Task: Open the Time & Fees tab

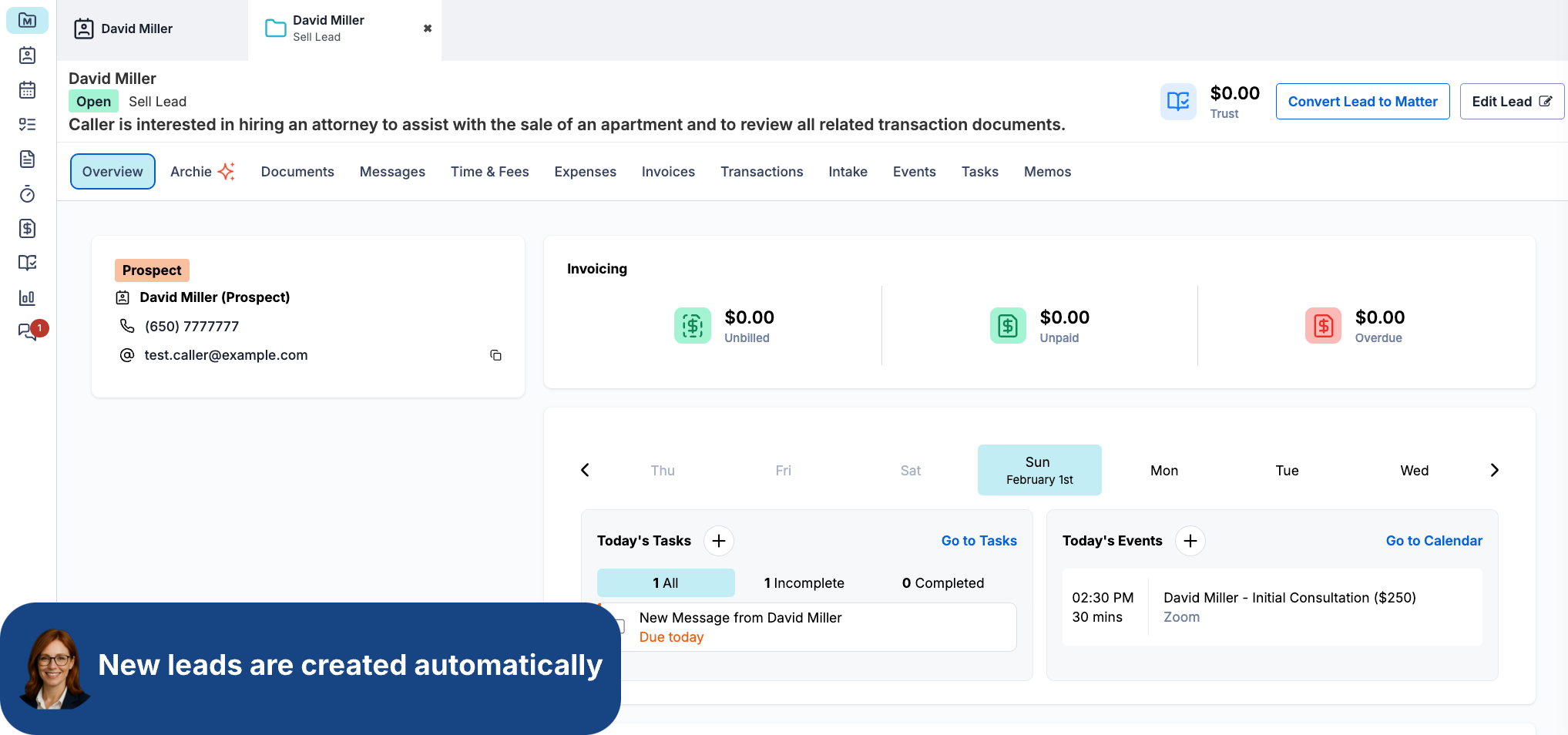Action: [489, 172]
